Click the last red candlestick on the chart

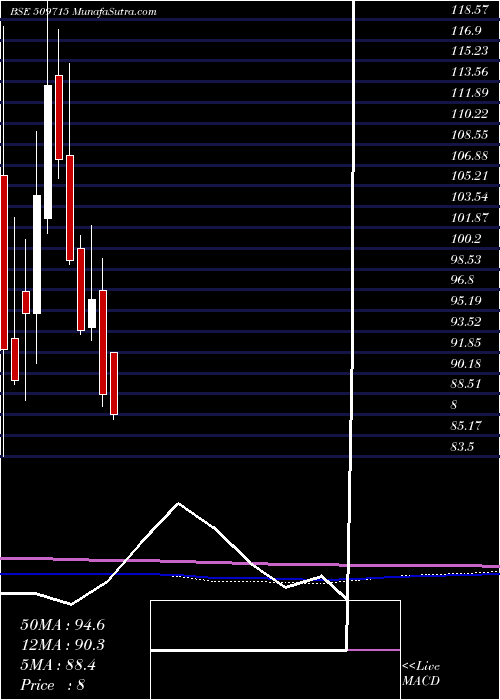[x=114, y=383]
